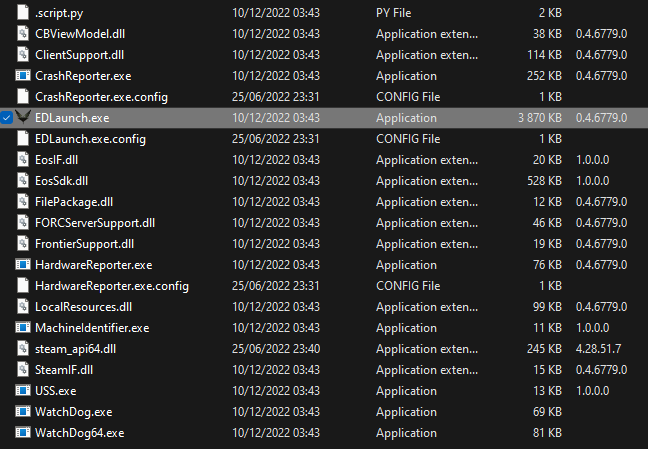Select the .script.py file icon
The width and height of the screenshot is (648, 449).
click(x=23, y=12)
